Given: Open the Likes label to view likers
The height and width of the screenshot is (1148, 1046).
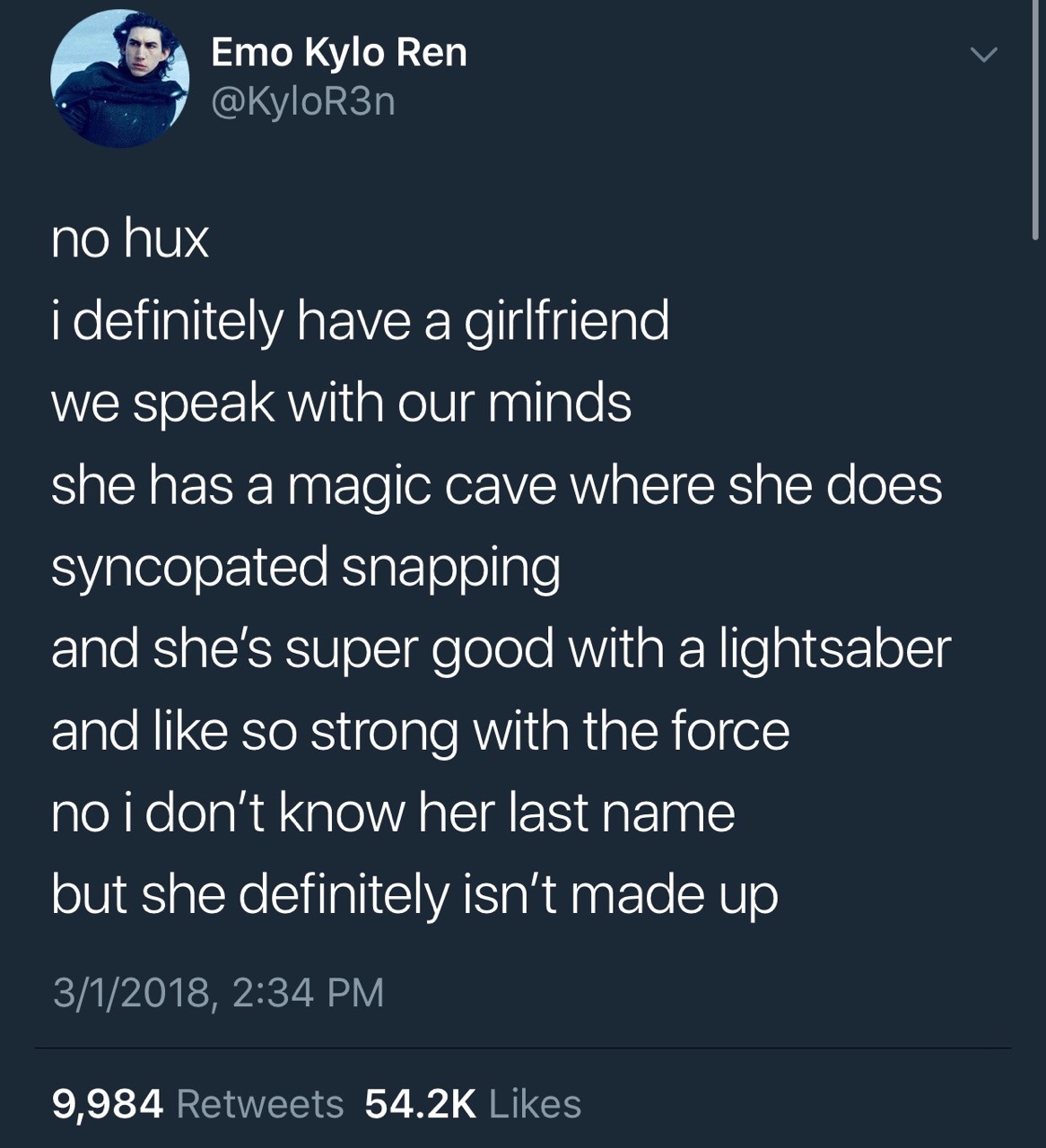Looking at the screenshot, I should pyautogui.click(x=536, y=1104).
